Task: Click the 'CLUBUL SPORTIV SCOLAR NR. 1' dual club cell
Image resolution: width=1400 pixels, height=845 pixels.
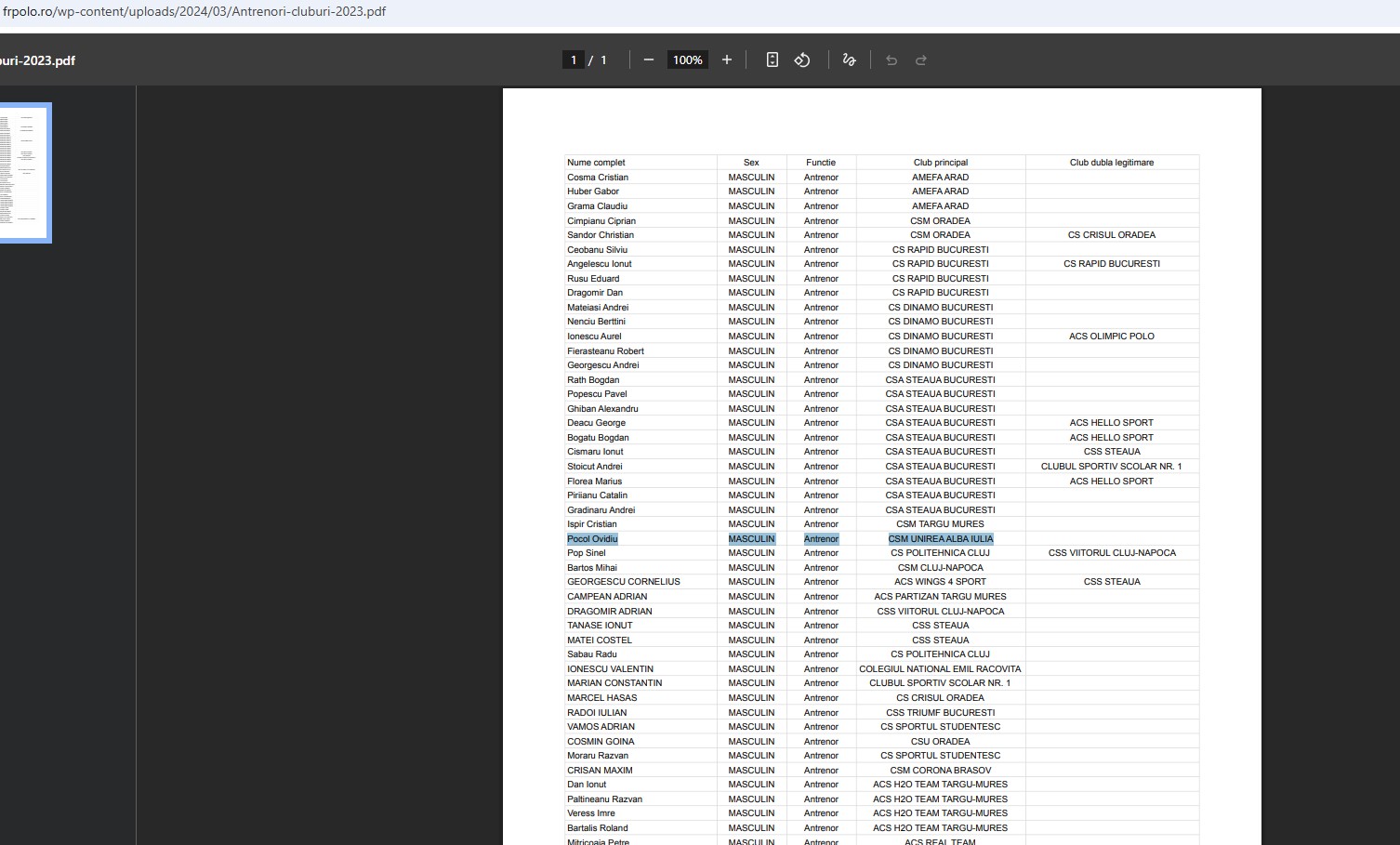Action: 1111,467
